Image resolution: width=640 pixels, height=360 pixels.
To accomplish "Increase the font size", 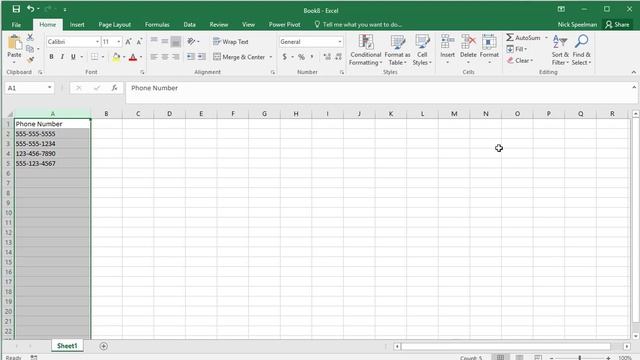I will click(129, 42).
